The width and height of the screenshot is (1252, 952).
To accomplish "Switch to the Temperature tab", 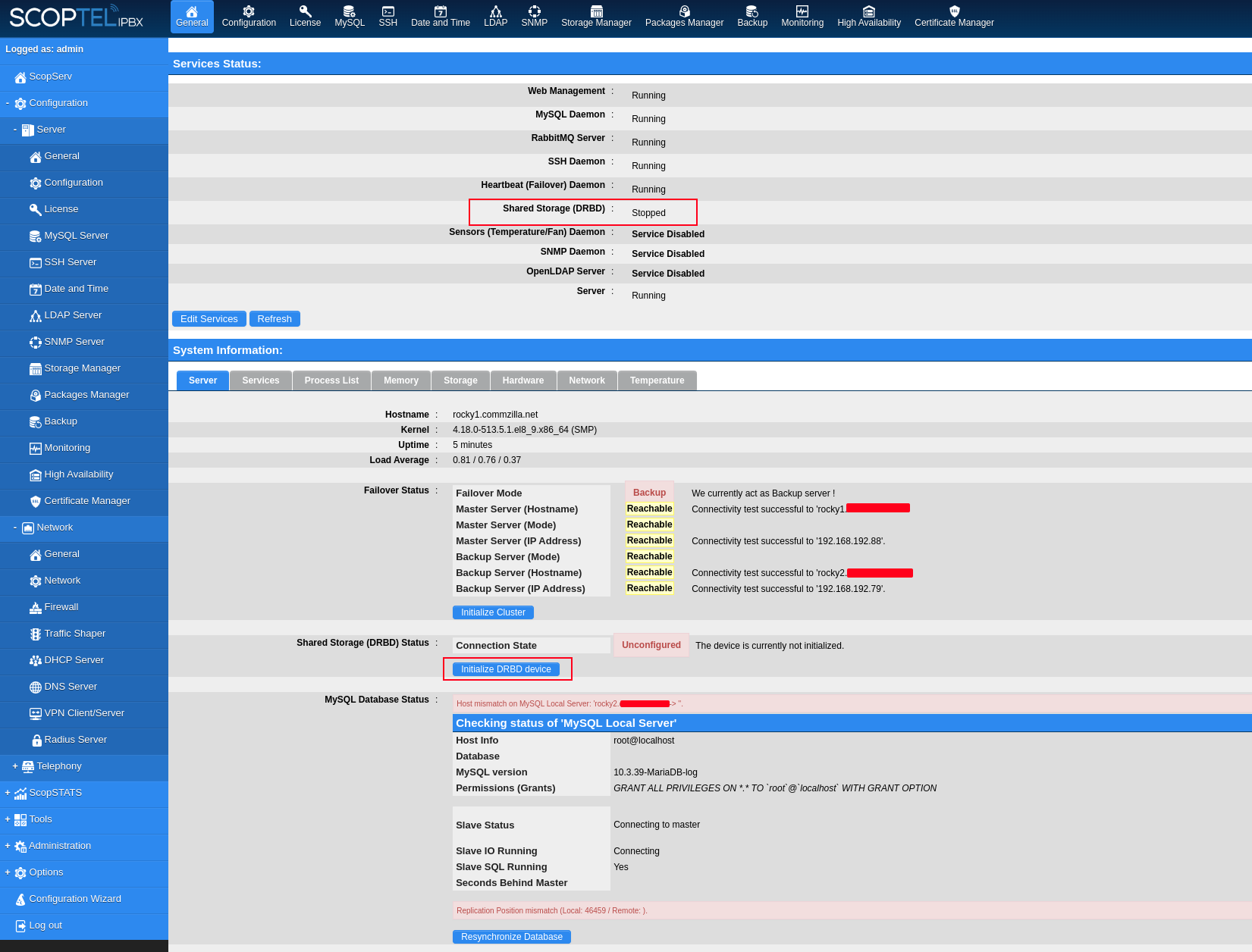I will [x=657, y=380].
